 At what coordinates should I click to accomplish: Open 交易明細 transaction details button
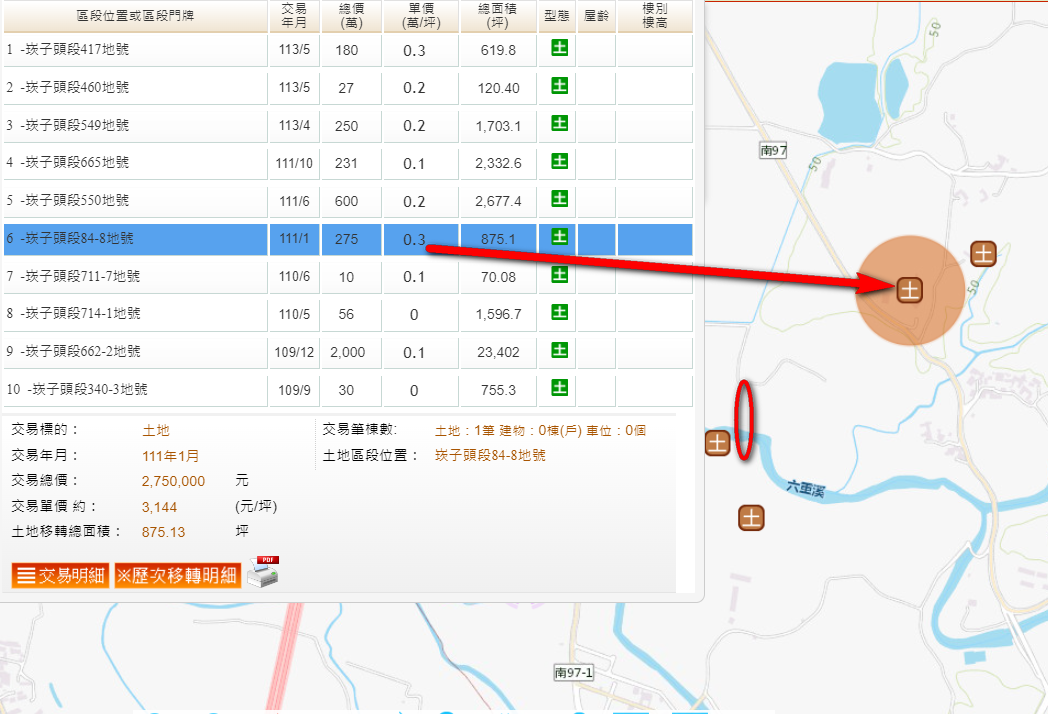coord(61,576)
